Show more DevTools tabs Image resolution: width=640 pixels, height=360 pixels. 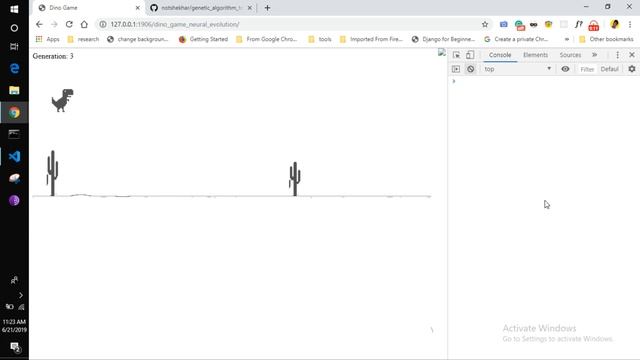point(595,55)
